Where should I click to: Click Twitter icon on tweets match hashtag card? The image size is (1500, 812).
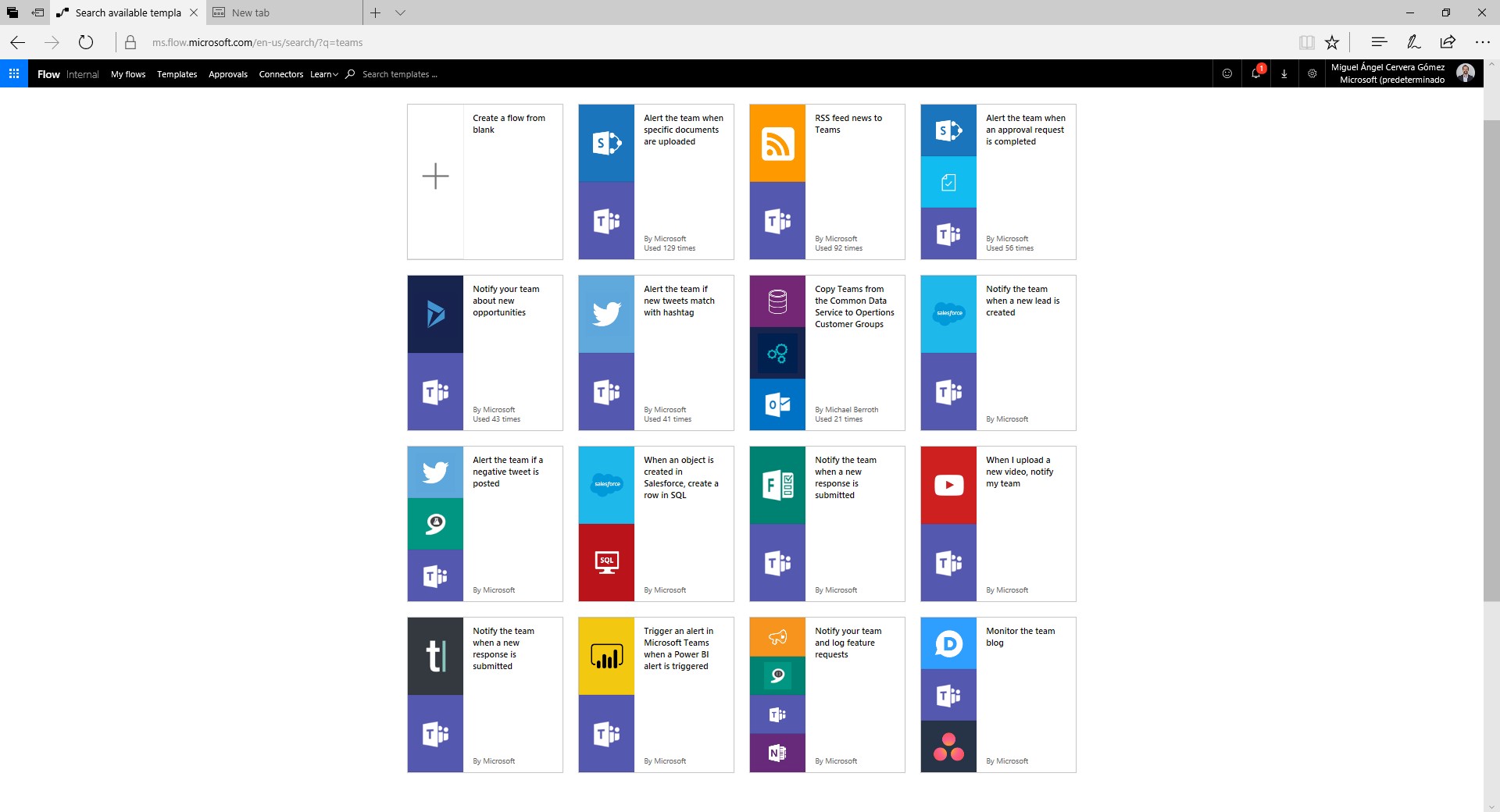coord(606,314)
